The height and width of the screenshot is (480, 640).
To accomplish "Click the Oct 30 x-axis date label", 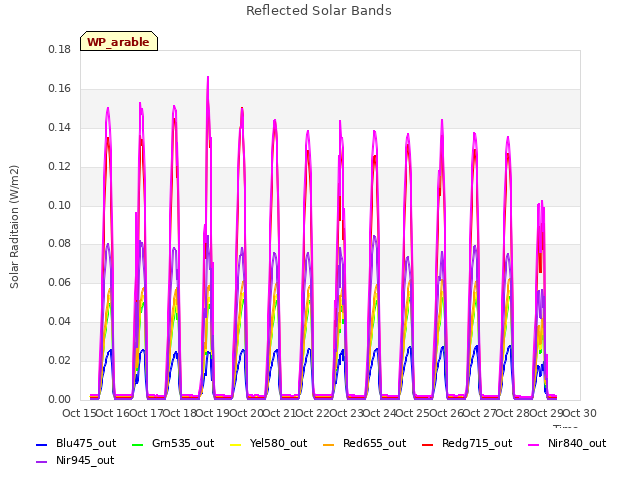I will pos(580,413).
